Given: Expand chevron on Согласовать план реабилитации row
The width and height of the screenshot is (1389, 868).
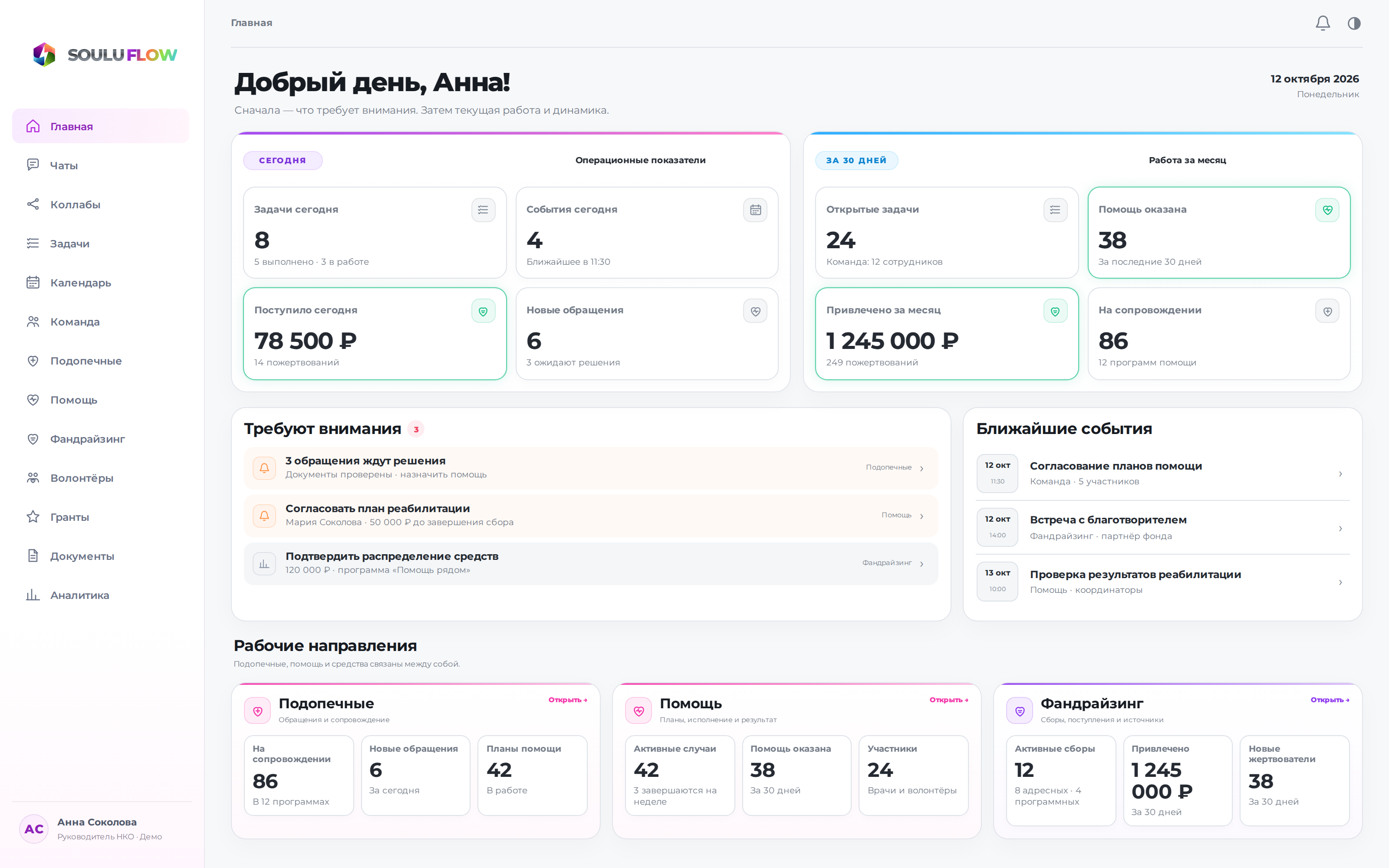Looking at the screenshot, I should click(922, 516).
